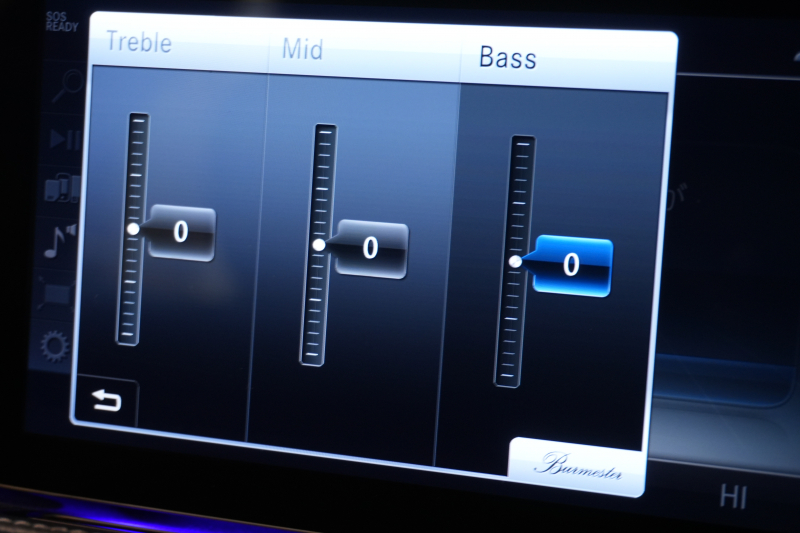
Task: Tap the Mid value 0 label
Action: [370, 249]
